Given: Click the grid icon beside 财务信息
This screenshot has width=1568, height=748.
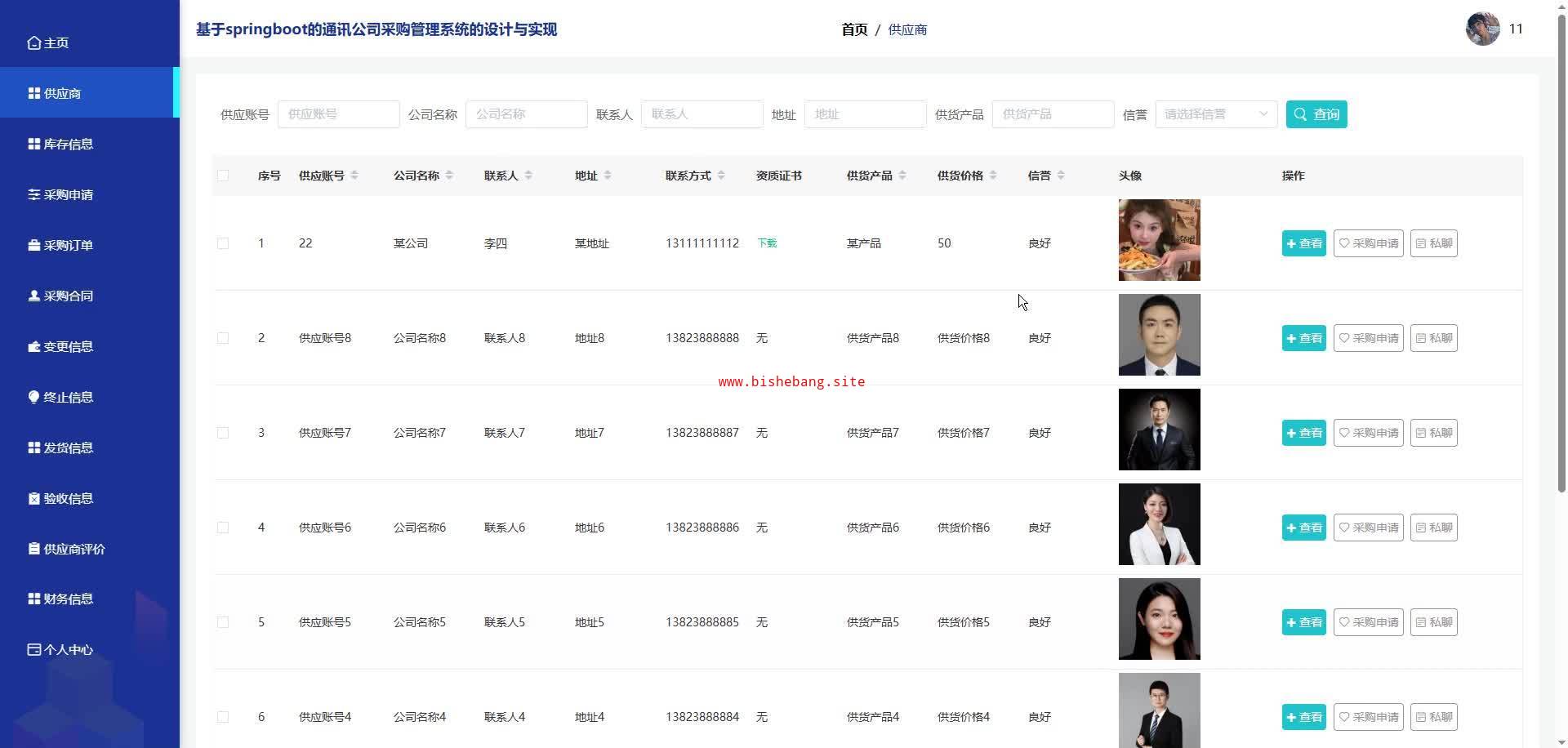Looking at the screenshot, I should point(33,599).
